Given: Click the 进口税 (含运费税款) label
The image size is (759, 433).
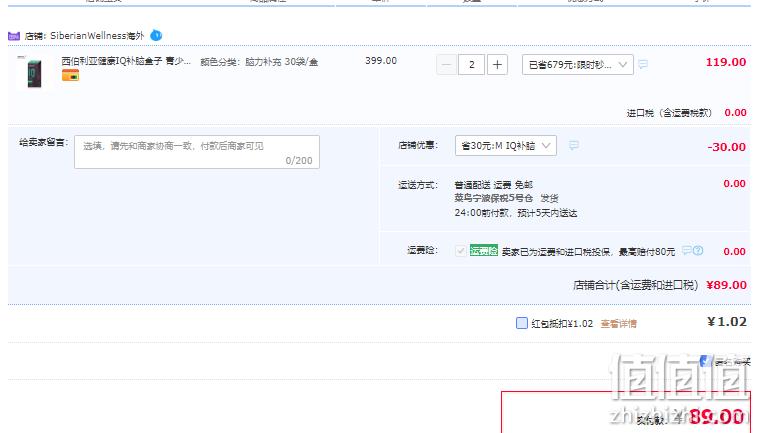Looking at the screenshot, I should (x=669, y=113).
